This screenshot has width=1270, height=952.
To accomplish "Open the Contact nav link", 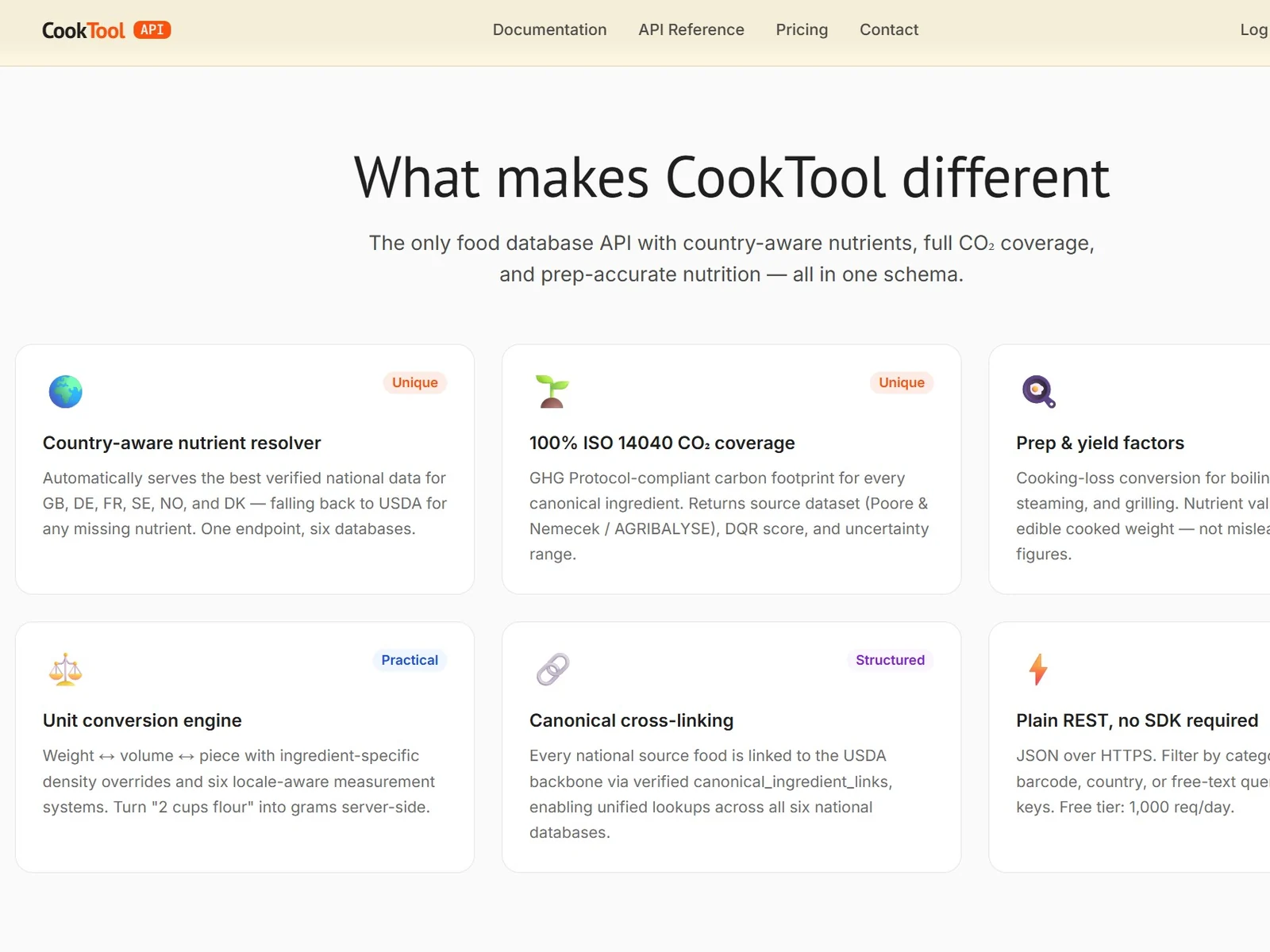I will click(889, 29).
